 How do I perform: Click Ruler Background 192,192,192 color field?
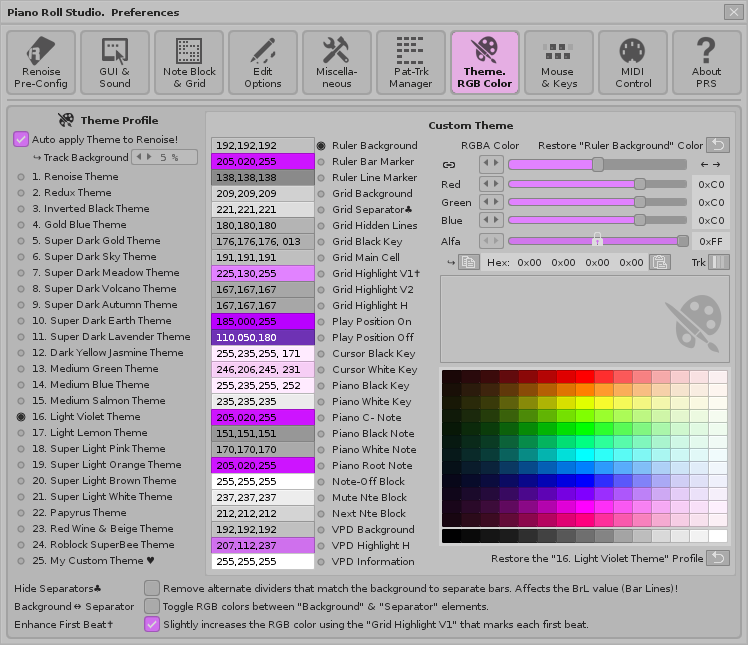tap(263, 146)
